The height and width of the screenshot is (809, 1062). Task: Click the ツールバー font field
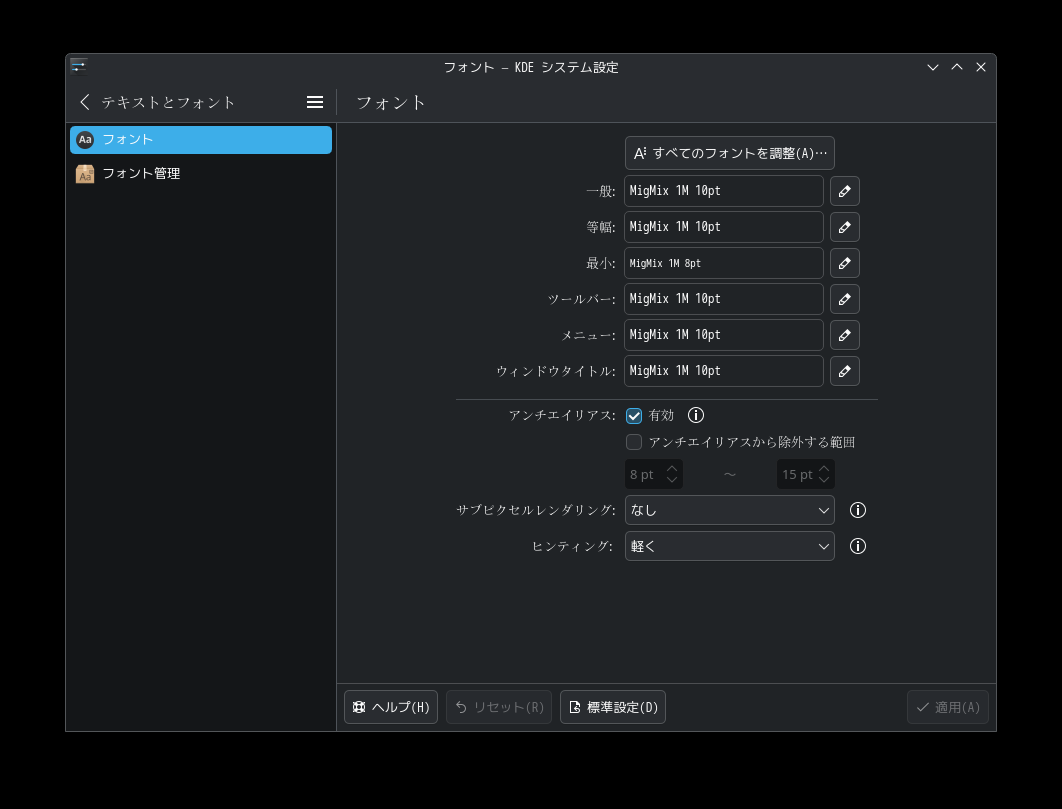coord(723,299)
